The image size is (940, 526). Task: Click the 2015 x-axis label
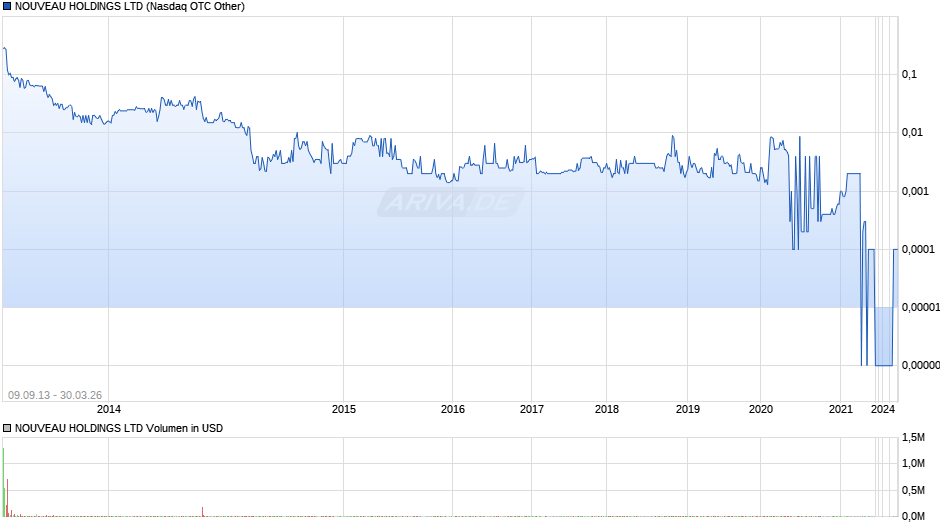pos(344,409)
